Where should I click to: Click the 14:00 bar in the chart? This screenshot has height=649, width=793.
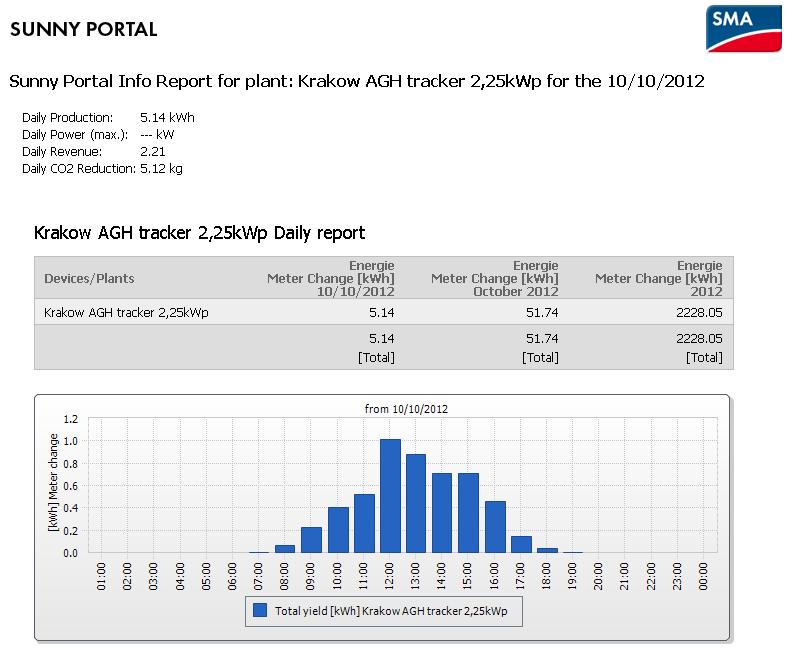click(442, 513)
